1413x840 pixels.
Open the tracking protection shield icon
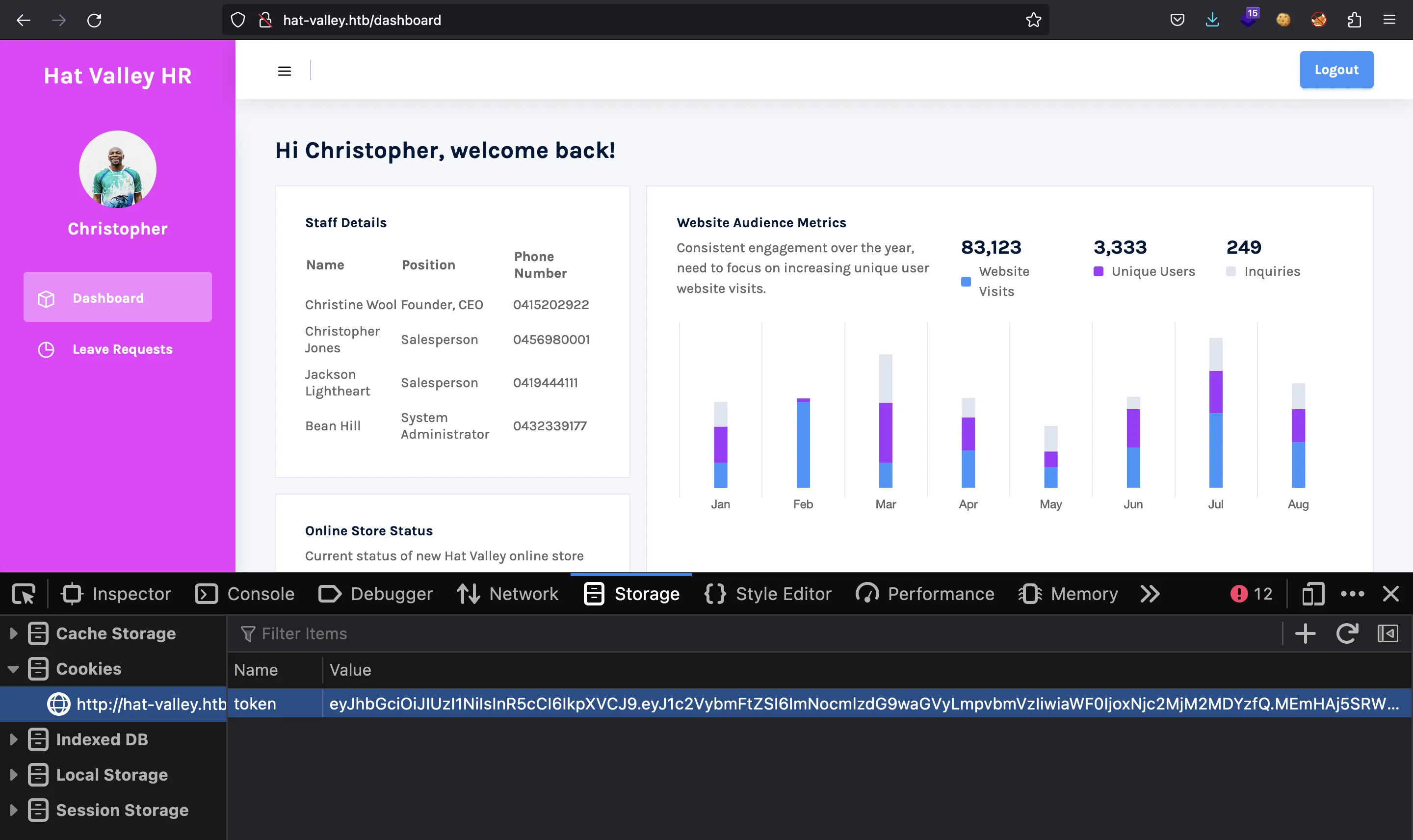click(x=238, y=21)
